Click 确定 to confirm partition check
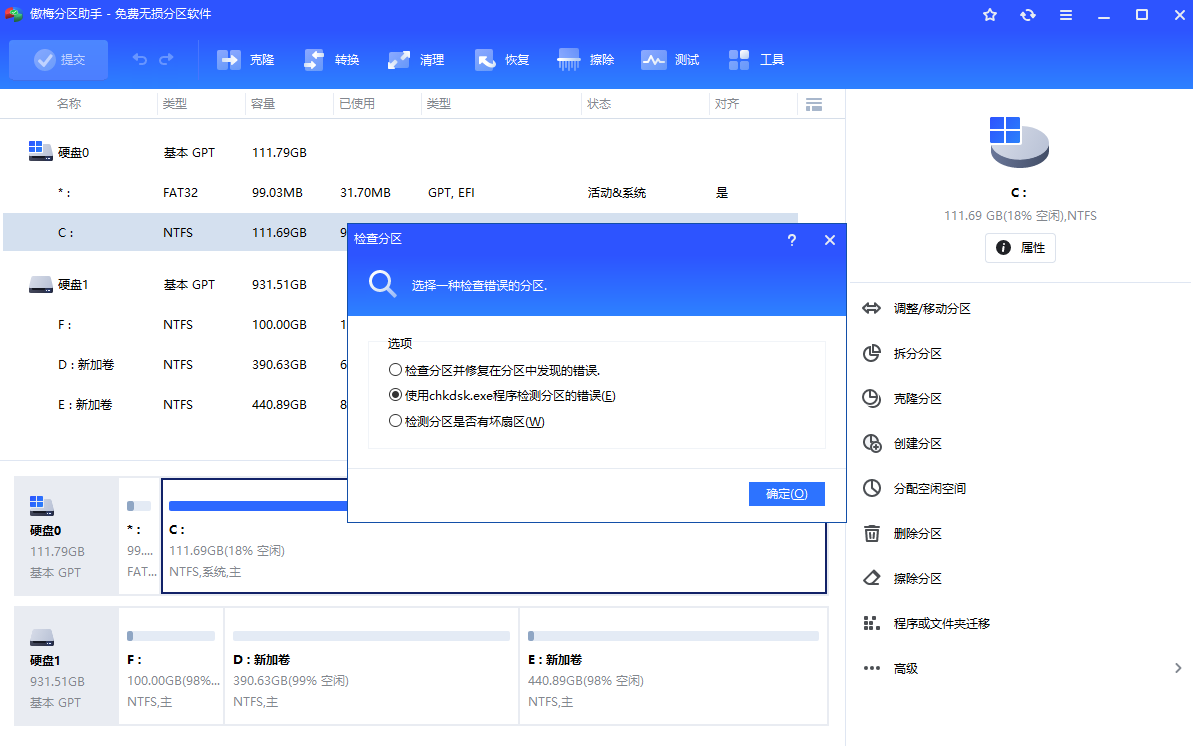Image resolution: width=1193 pixels, height=746 pixels. [x=787, y=493]
